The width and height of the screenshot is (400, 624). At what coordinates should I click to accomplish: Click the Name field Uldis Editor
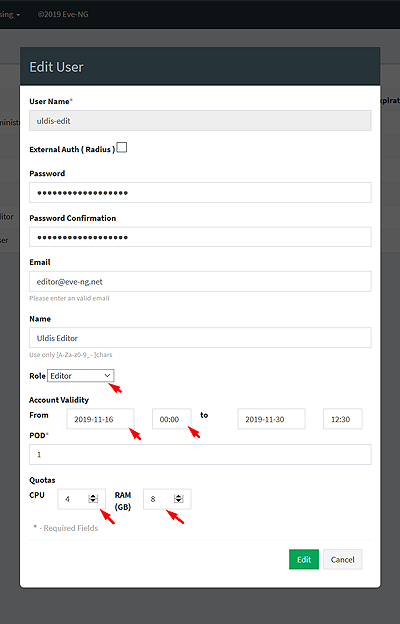200,338
